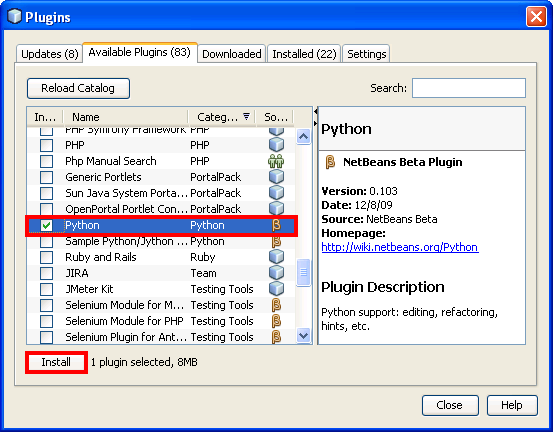The height and width of the screenshot is (432, 553).
Task: Click the Name column header
Action: (x=125, y=117)
